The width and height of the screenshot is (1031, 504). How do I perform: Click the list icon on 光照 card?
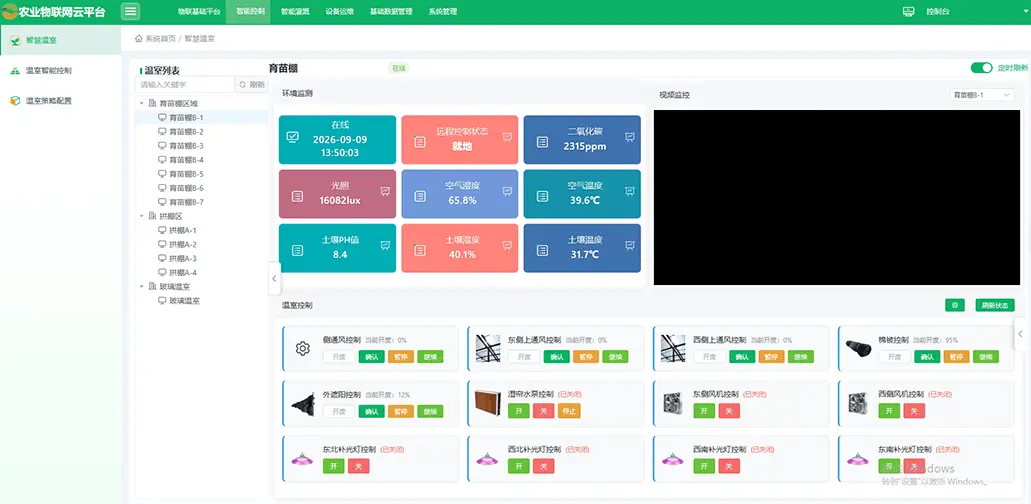[x=297, y=196]
